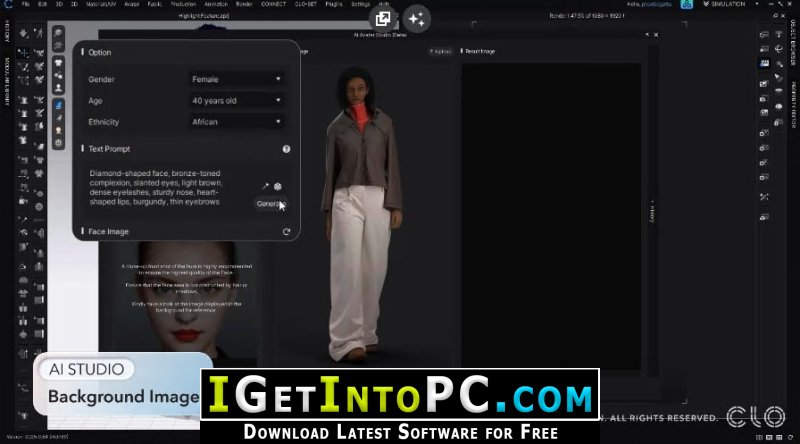Open the CLO-SET menu
The image size is (800, 444).
(306, 4)
